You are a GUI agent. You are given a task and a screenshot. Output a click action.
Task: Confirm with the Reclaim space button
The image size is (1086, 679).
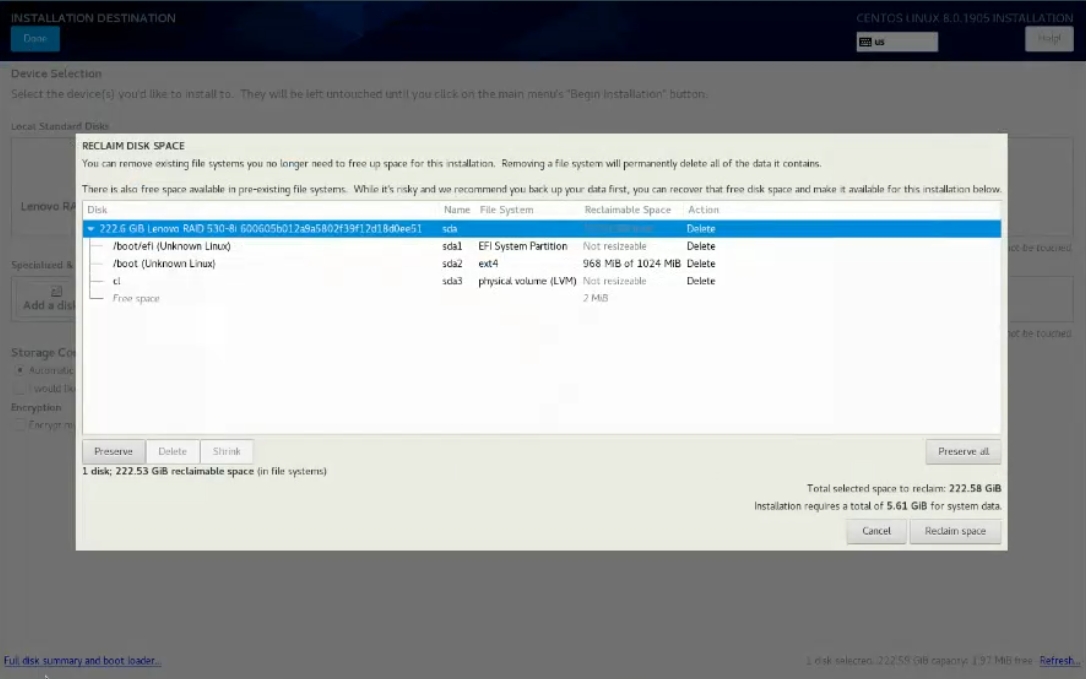click(954, 531)
